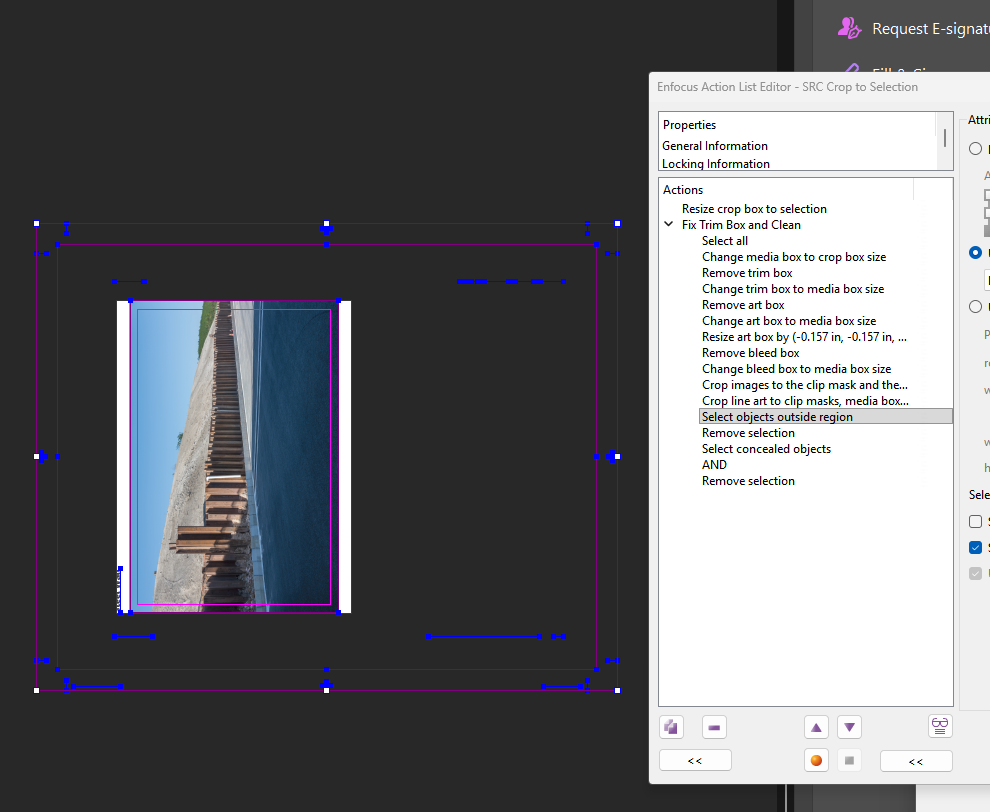This screenshot has height=812, width=990.
Task: Move selected action up with triangle icon
Action: coord(816,727)
